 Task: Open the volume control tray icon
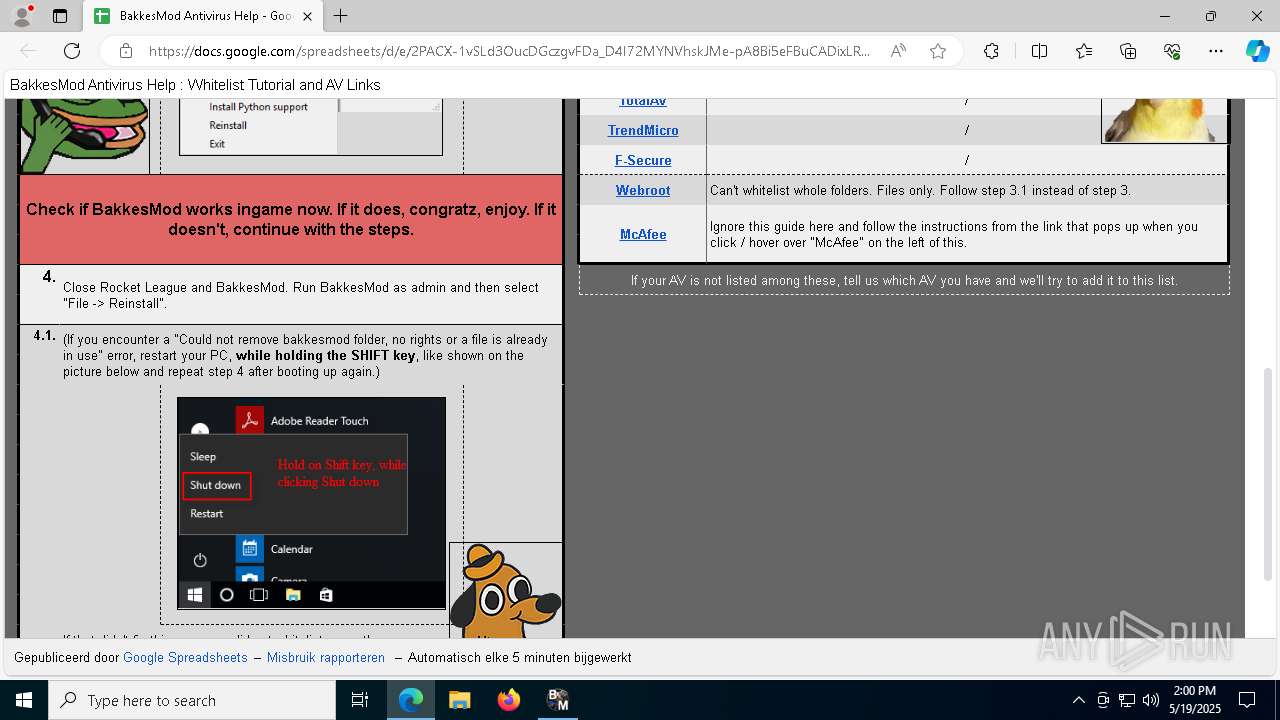click(1151, 700)
